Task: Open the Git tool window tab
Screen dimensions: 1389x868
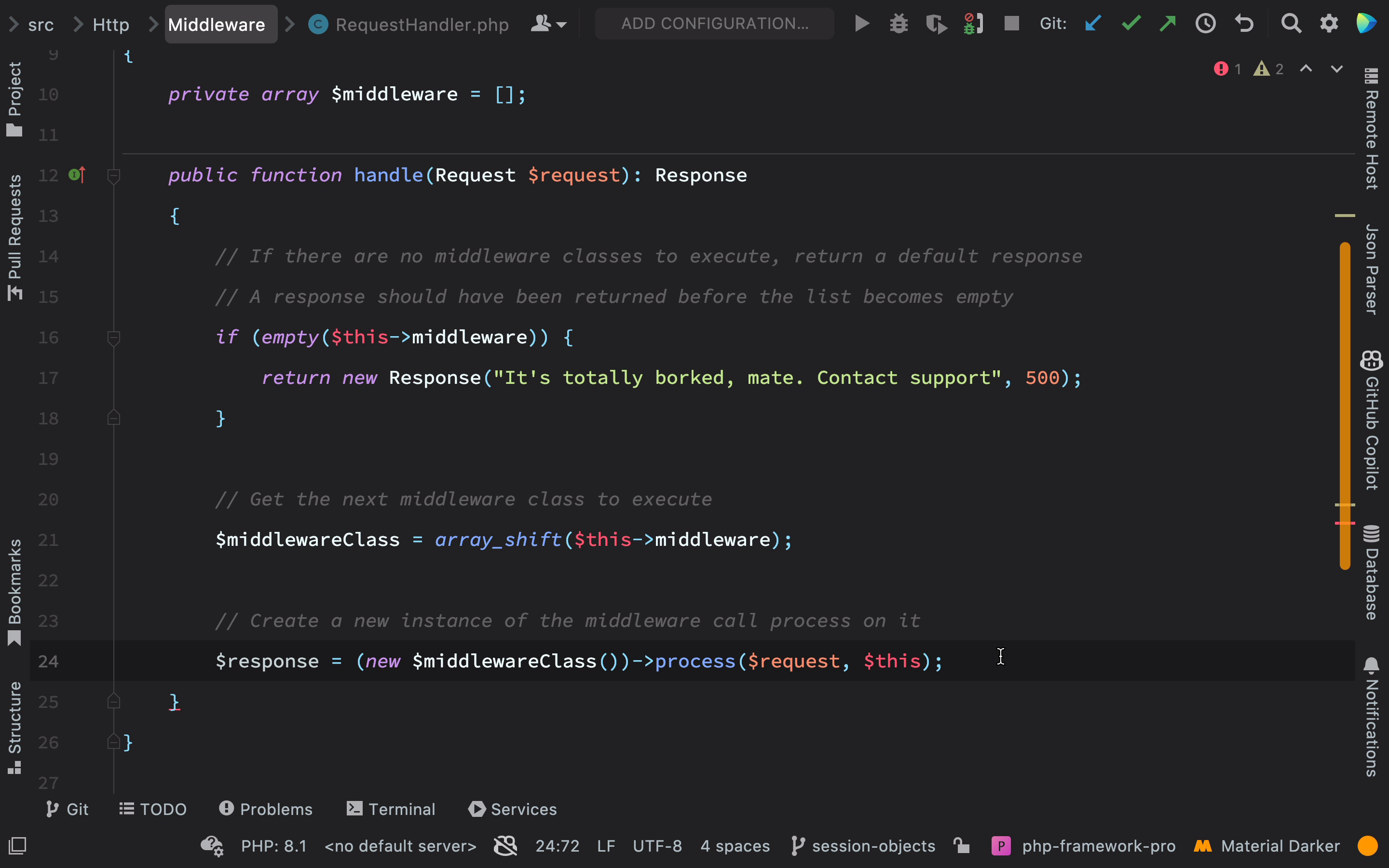Action: click(67, 809)
